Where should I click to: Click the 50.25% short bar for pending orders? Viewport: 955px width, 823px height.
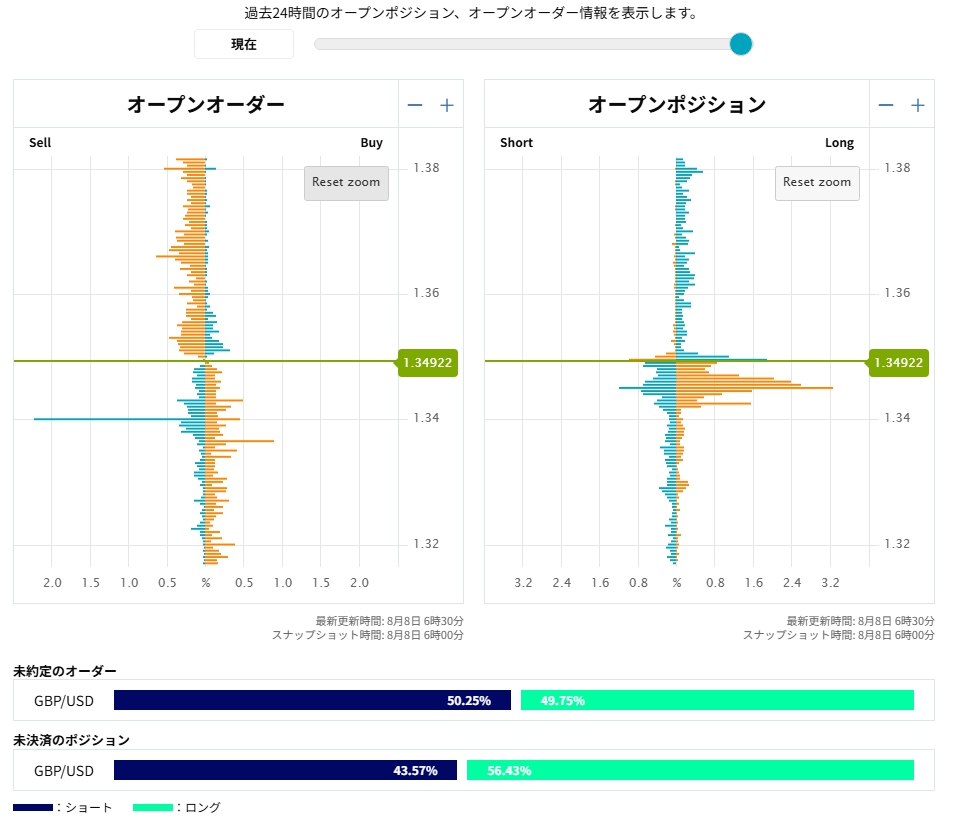[312, 700]
